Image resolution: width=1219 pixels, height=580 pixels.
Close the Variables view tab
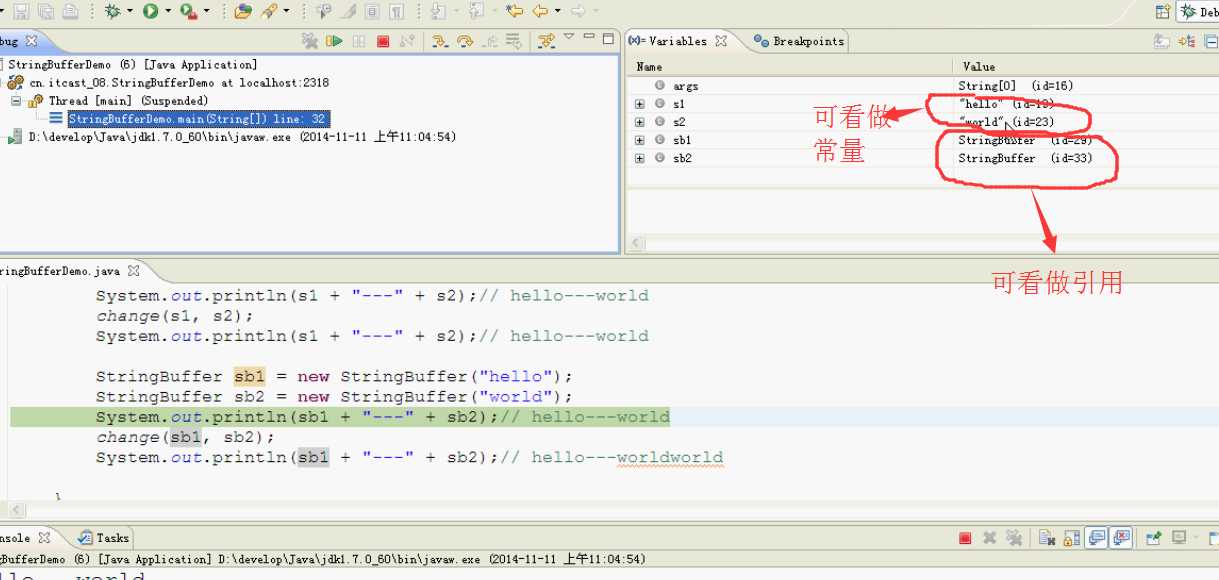coord(720,41)
